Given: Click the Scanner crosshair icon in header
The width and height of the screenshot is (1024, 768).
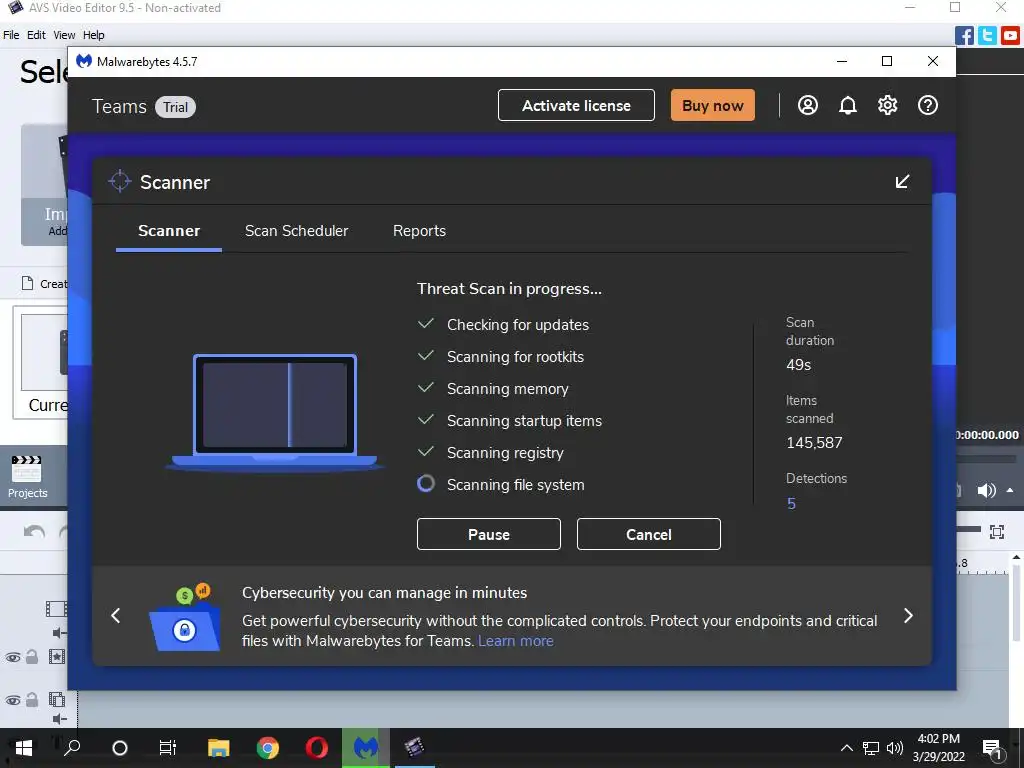Looking at the screenshot, I should click(120, 182).
